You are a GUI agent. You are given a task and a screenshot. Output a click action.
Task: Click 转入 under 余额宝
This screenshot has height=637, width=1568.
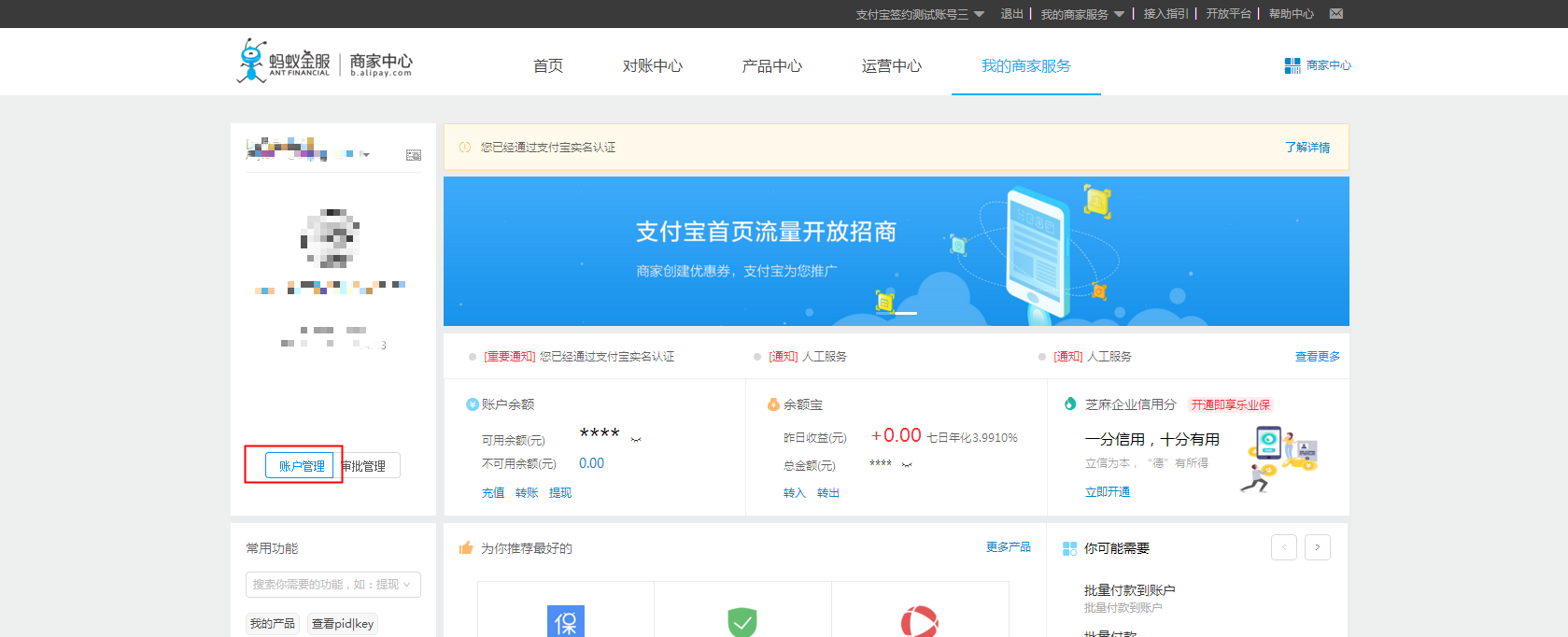795,493
